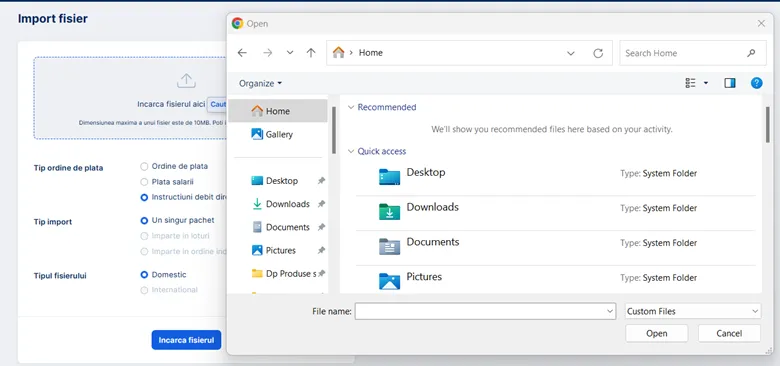Viewport: 780px width, 366px height.
Task: Select Gallery in the navigation pane
Action: click(x=278, y=134)
